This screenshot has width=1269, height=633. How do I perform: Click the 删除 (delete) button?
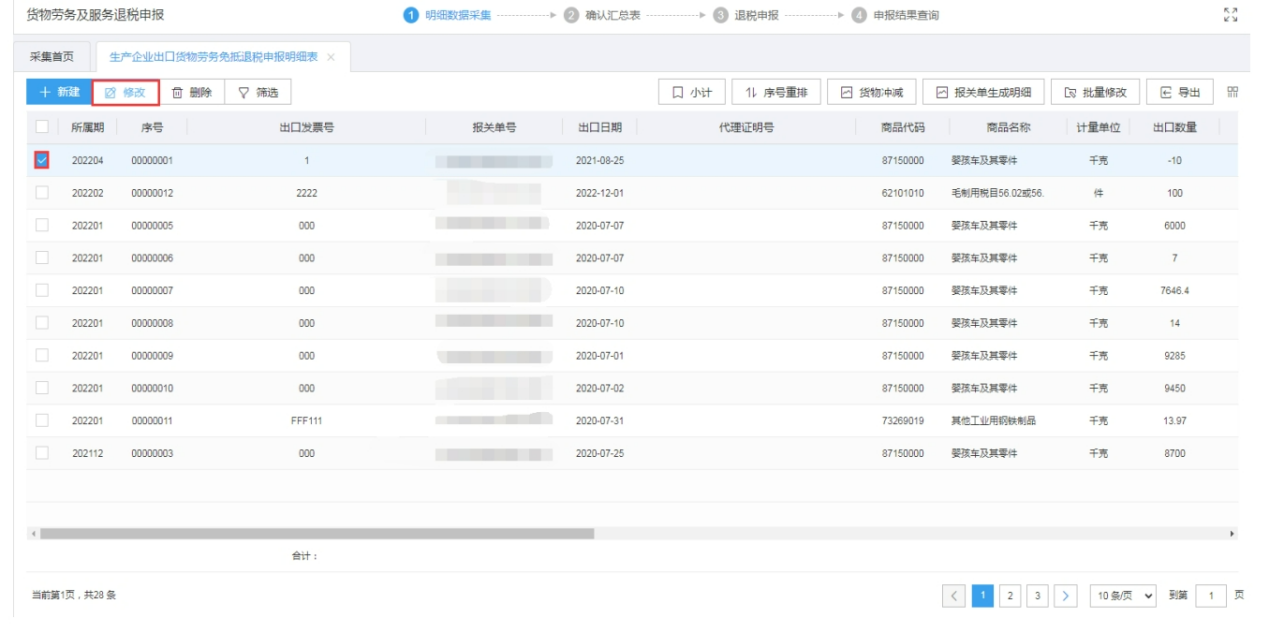(x=192, y=92)
